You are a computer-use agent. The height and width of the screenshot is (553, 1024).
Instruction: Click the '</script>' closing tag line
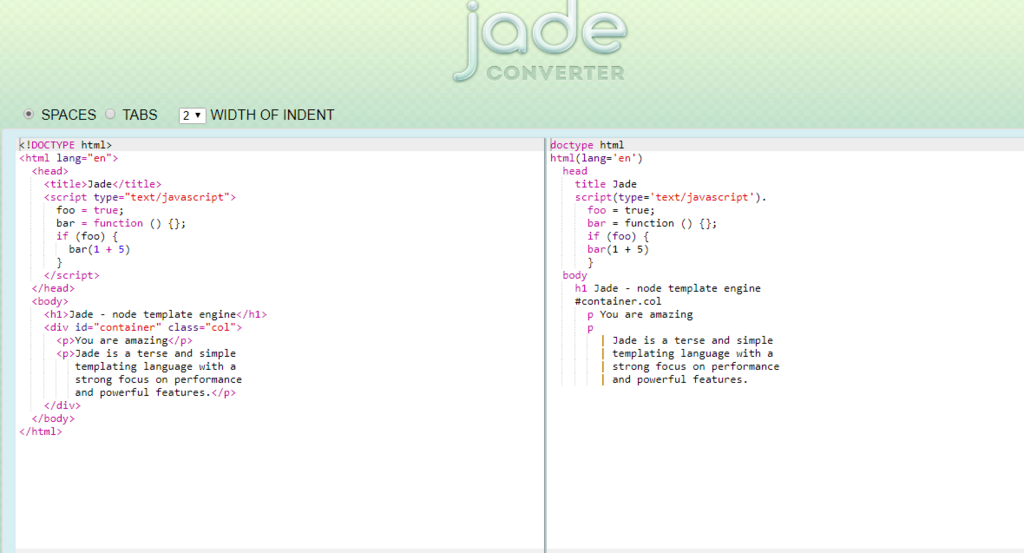point(72,276)
